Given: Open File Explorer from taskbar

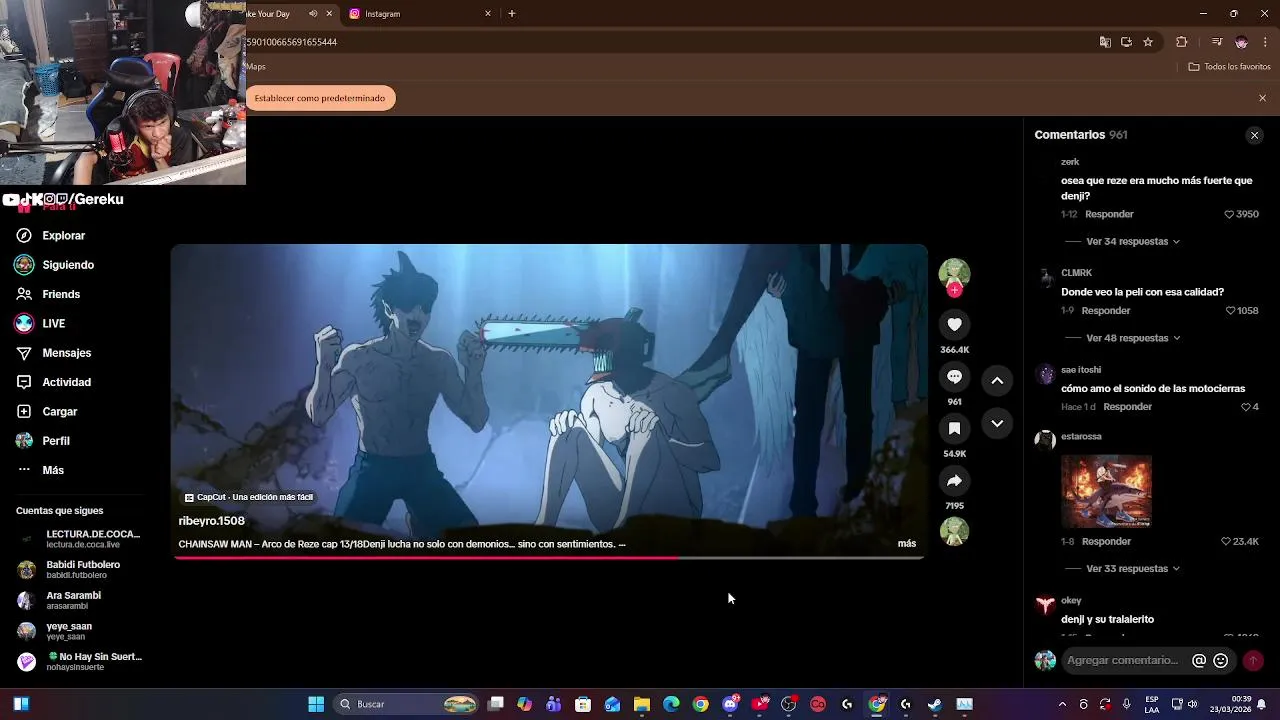Looking at the screenshot, I should point(642,704).
